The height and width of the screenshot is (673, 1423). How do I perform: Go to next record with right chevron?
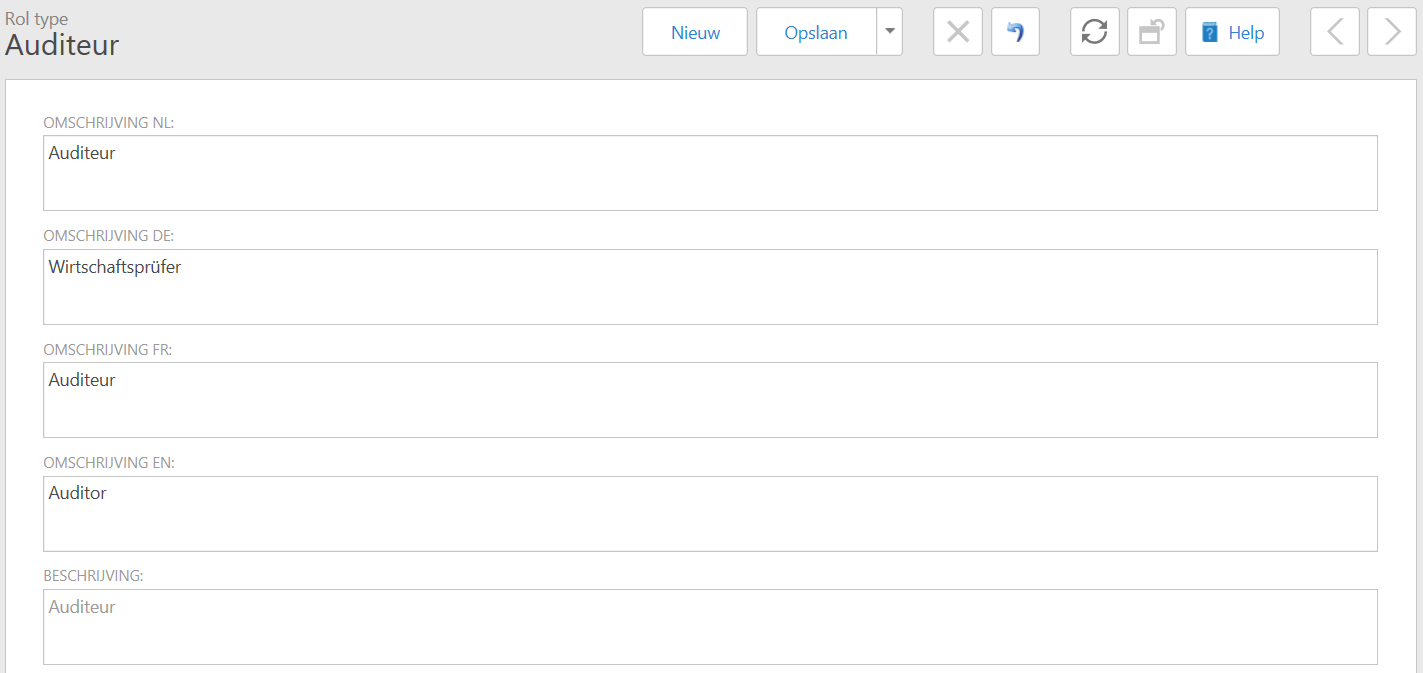click(1391, 32)
